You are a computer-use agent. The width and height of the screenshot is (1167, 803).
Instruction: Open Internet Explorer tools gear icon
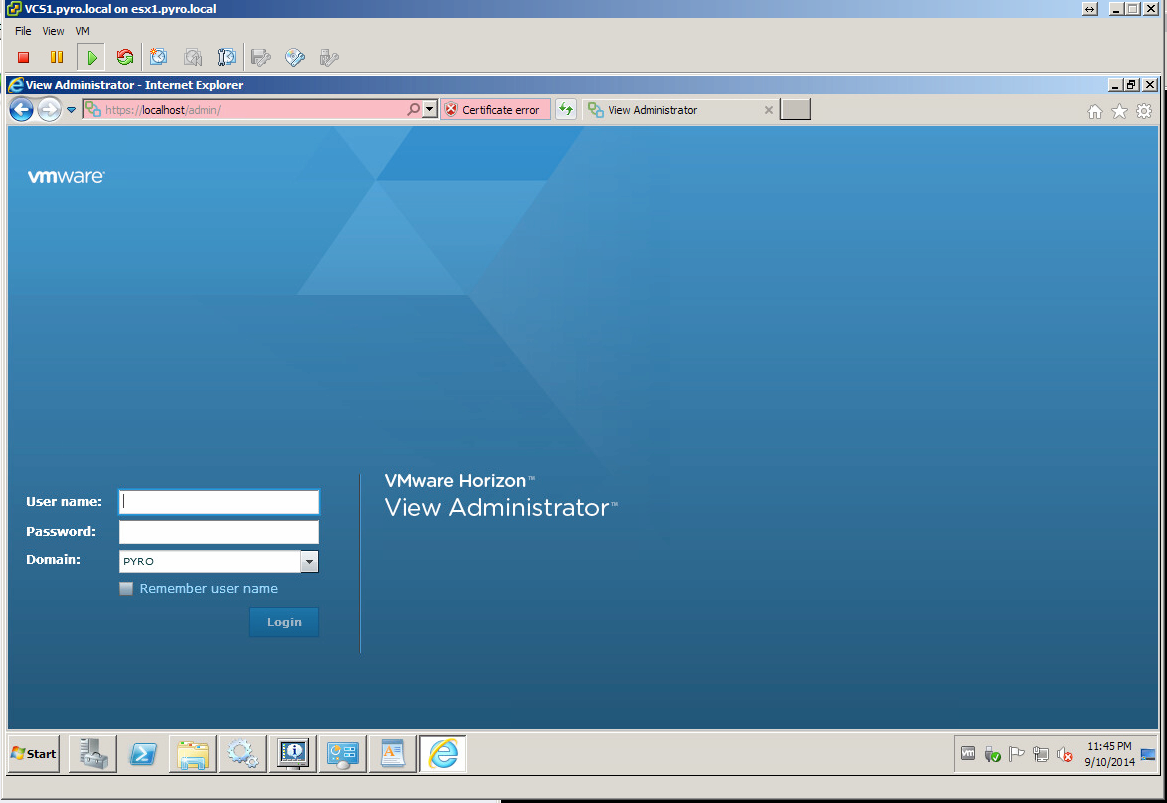click(x=1145, y=111)
